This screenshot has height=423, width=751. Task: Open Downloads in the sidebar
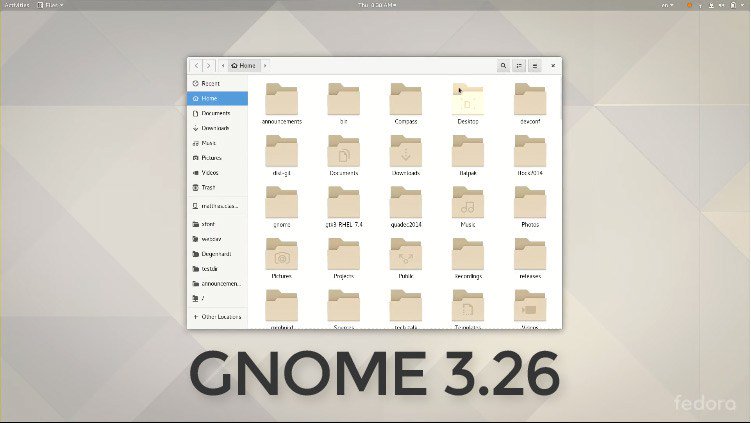[217, 128]
